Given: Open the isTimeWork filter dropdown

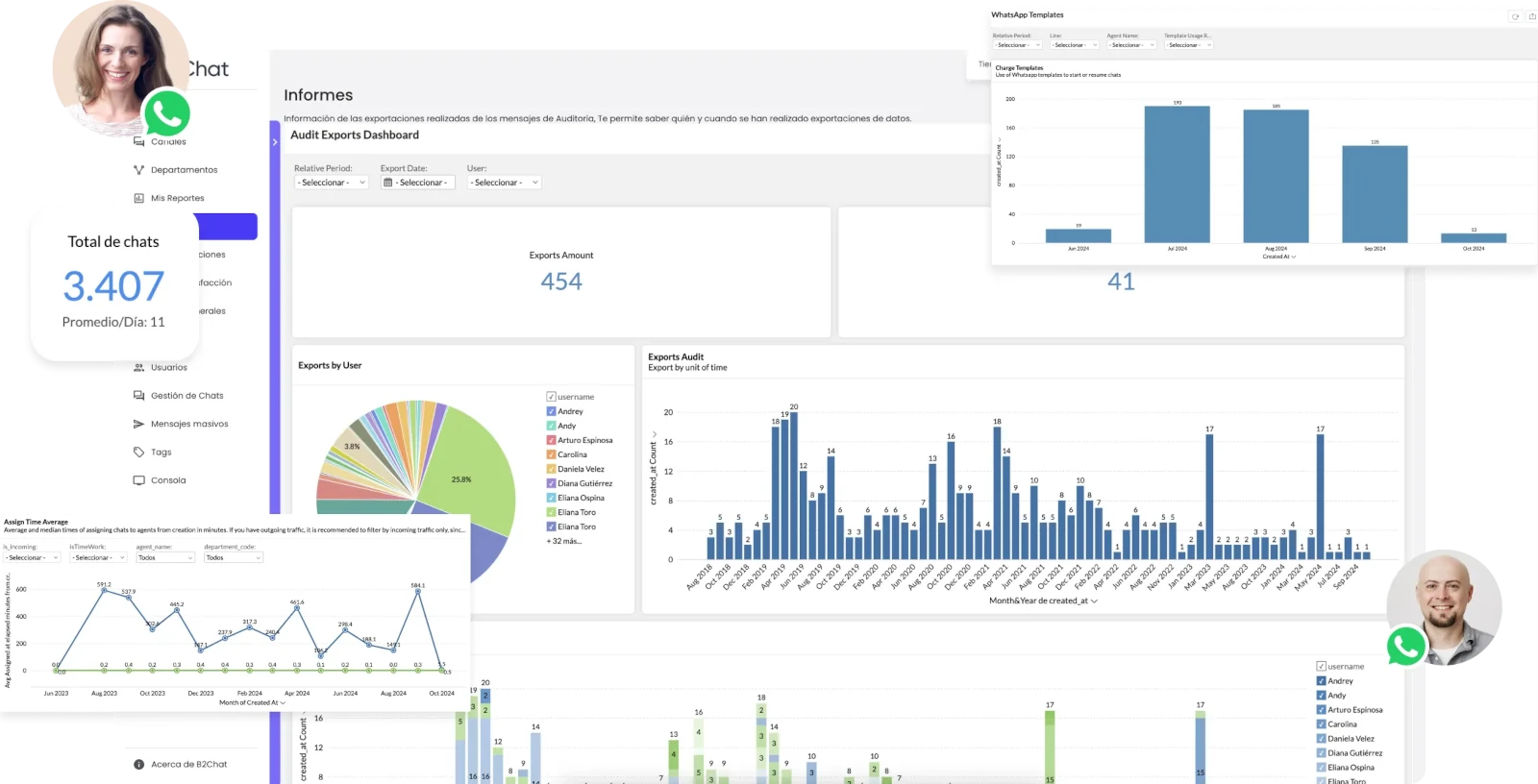Looking at the screenshot, I should point(99,557).
